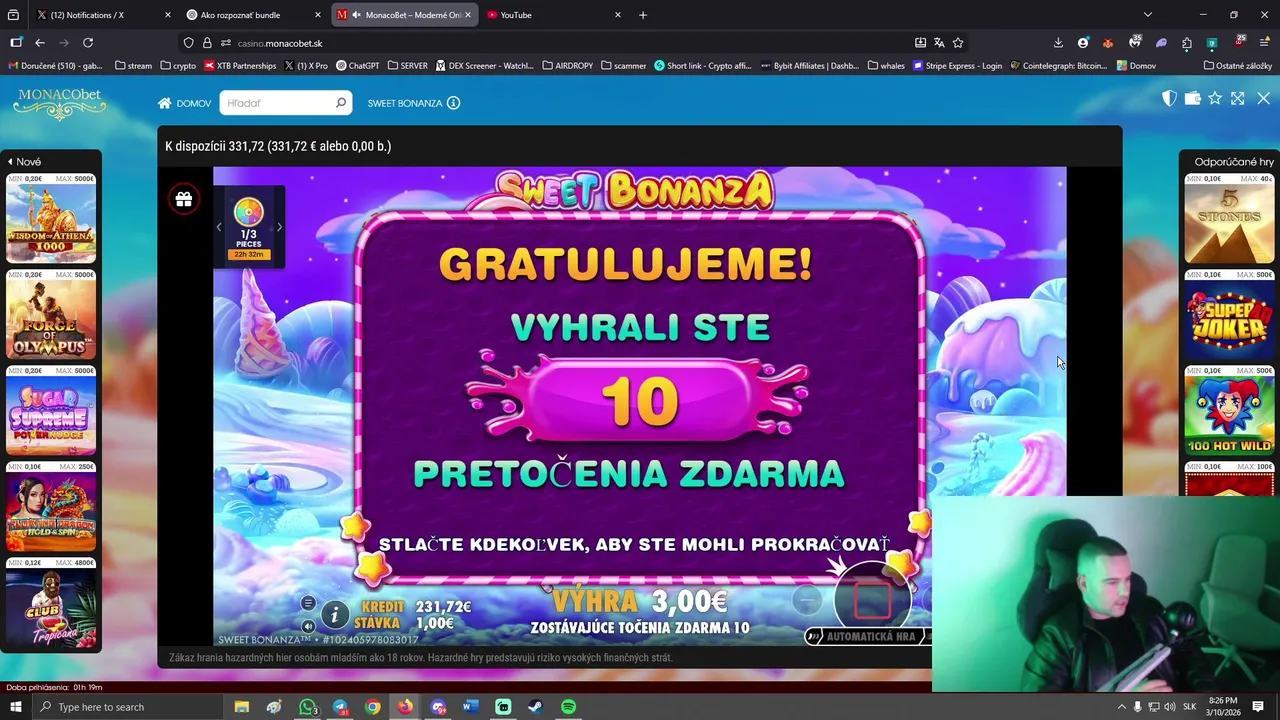This screenshot has height=720, width=1280.
Task: Click the stop spin button
Action: tap(872, 600)
